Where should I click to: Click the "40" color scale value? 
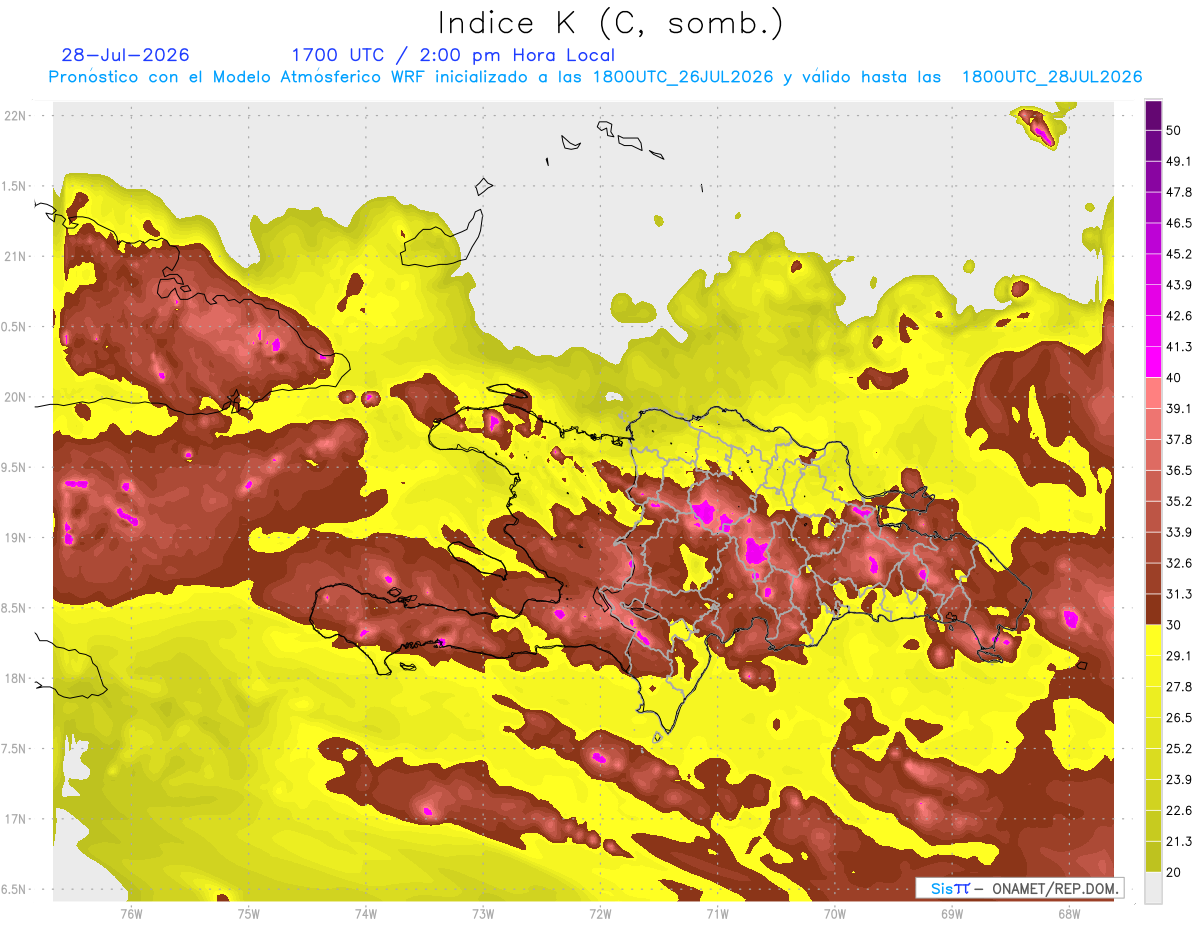(1174, 378)
